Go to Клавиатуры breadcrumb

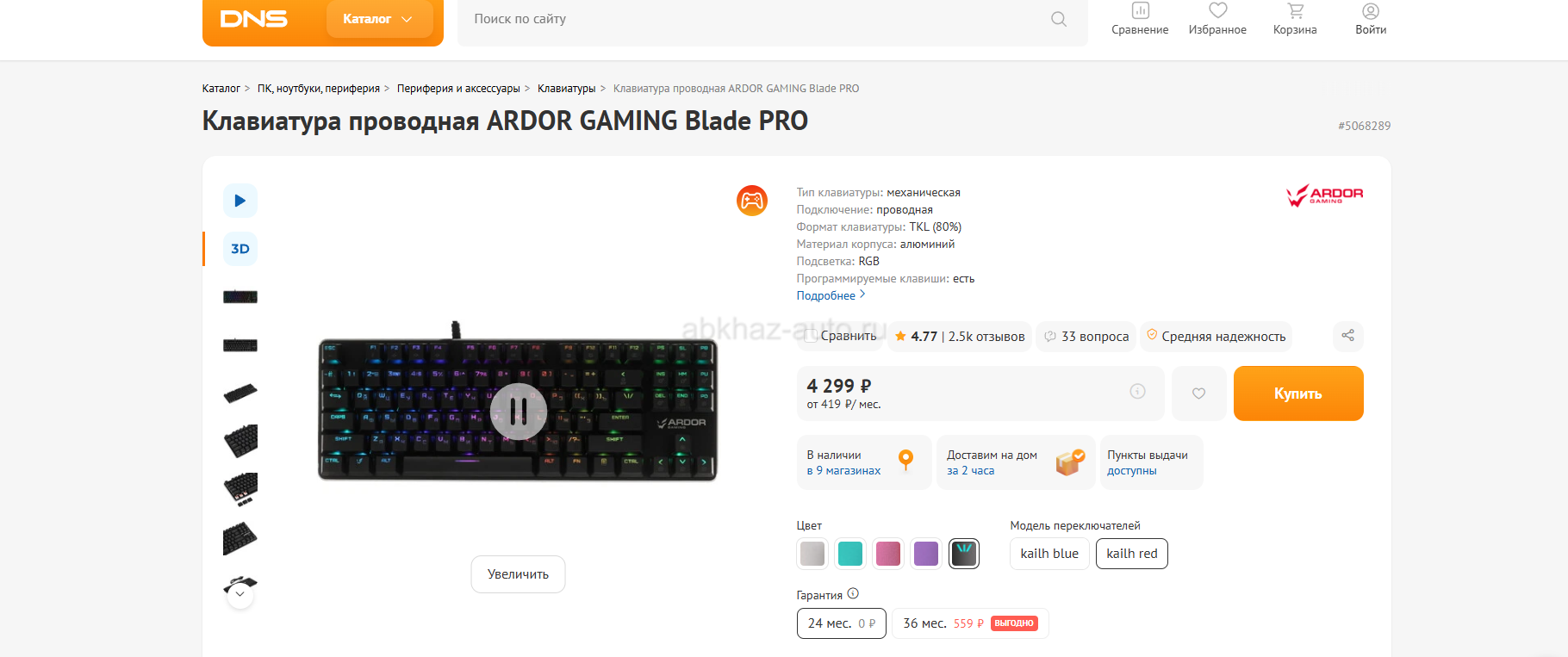coord(566,89)
